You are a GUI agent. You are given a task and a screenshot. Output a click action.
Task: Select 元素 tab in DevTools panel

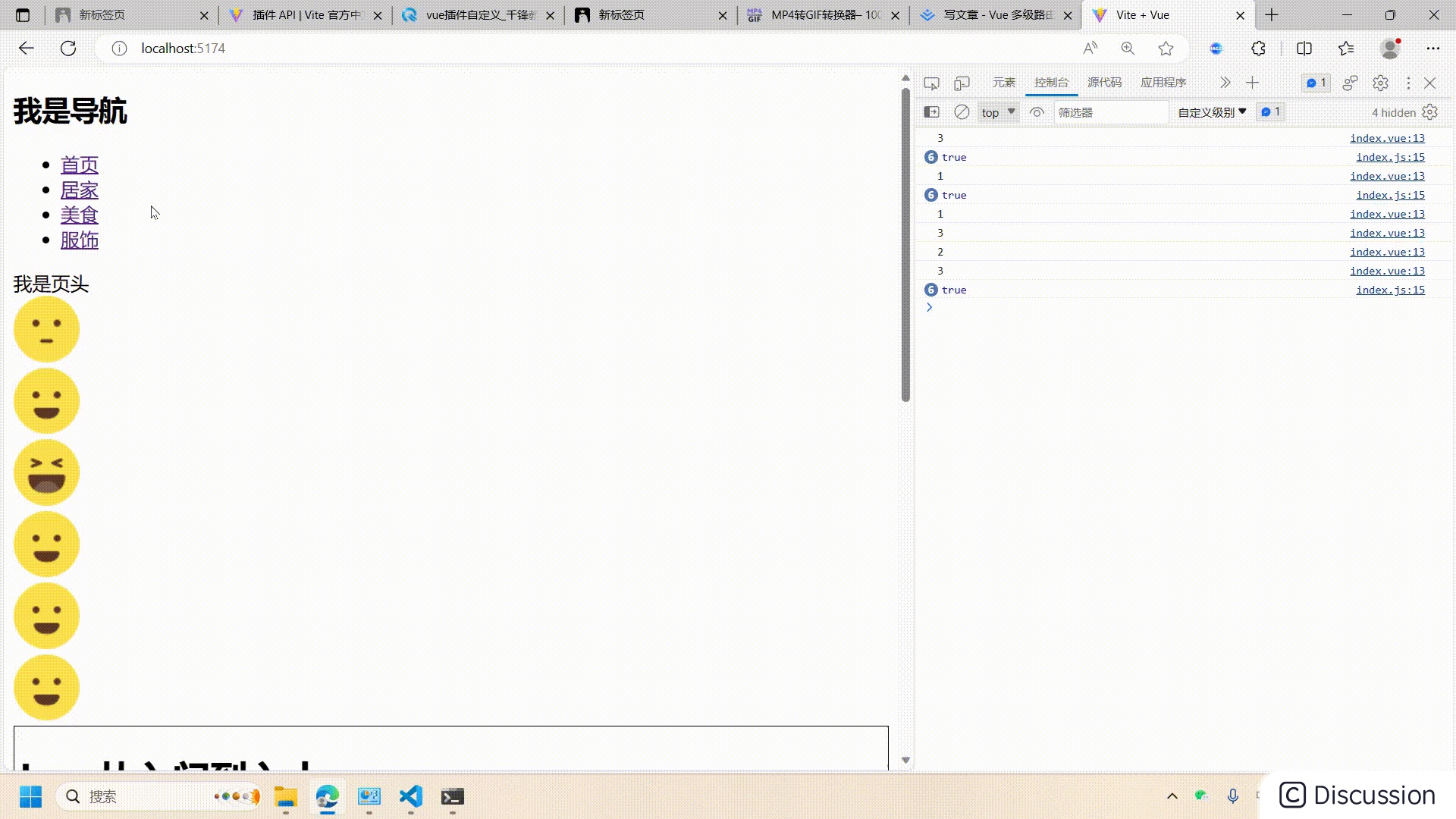(1003, 82)
